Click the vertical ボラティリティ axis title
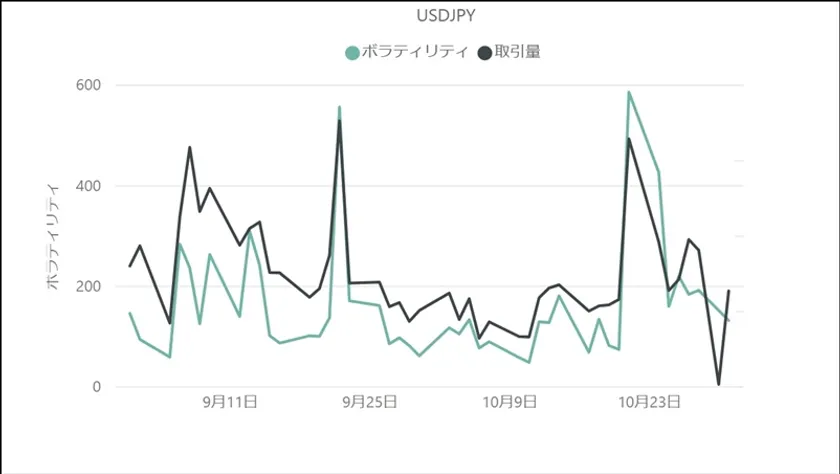This screenshot has height=474, width=840. [x=55, y=236]
